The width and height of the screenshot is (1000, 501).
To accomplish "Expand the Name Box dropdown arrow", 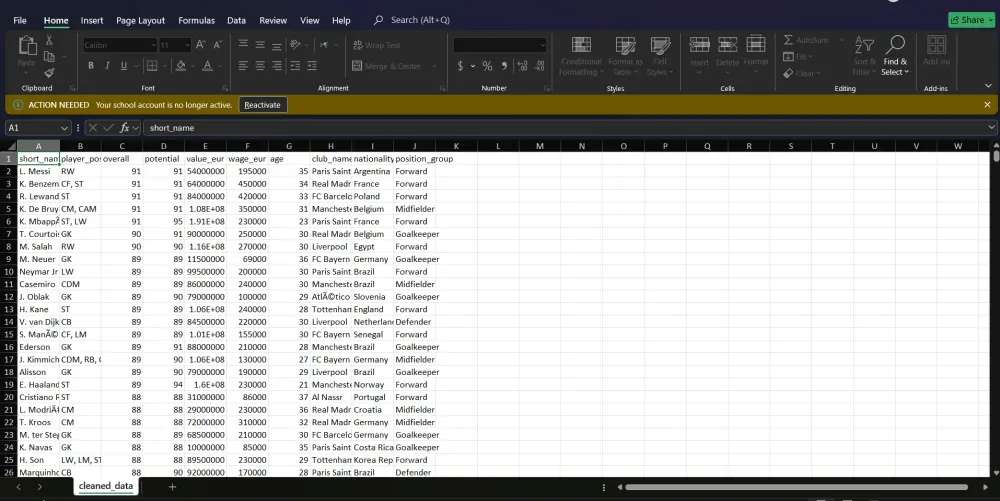I will coord(64,128).
